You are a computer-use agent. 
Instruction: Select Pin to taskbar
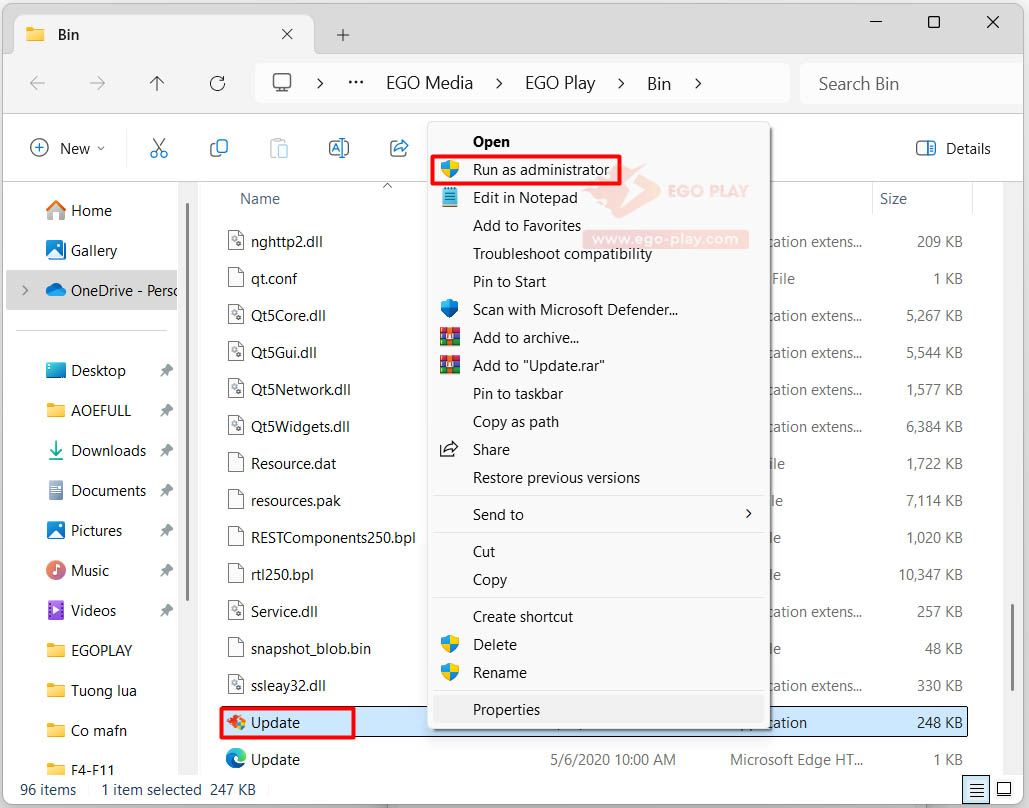pos(598,394)
